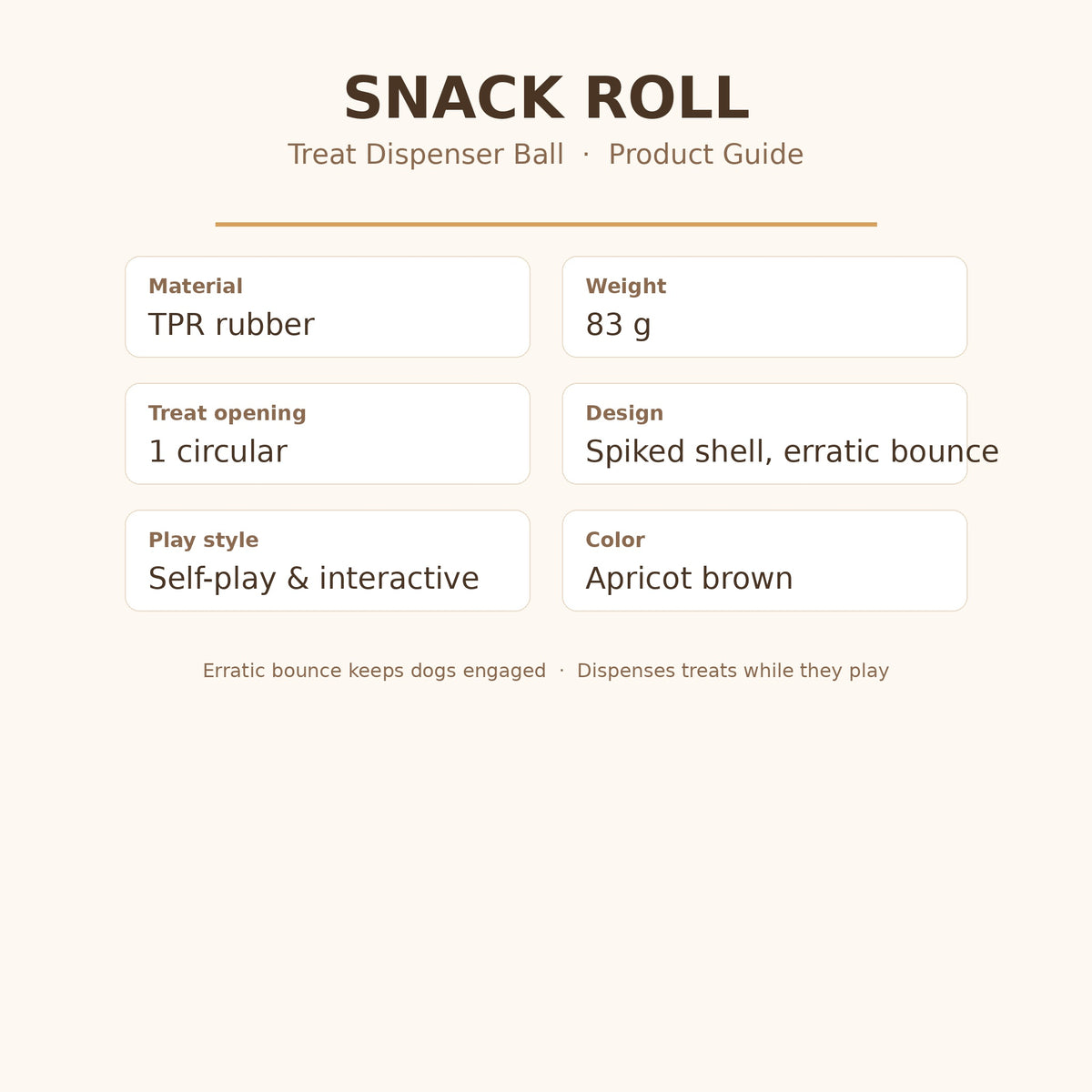Click Self-play & interactive value
The image size is (1092, 1092).
click(x=313, y=579)
